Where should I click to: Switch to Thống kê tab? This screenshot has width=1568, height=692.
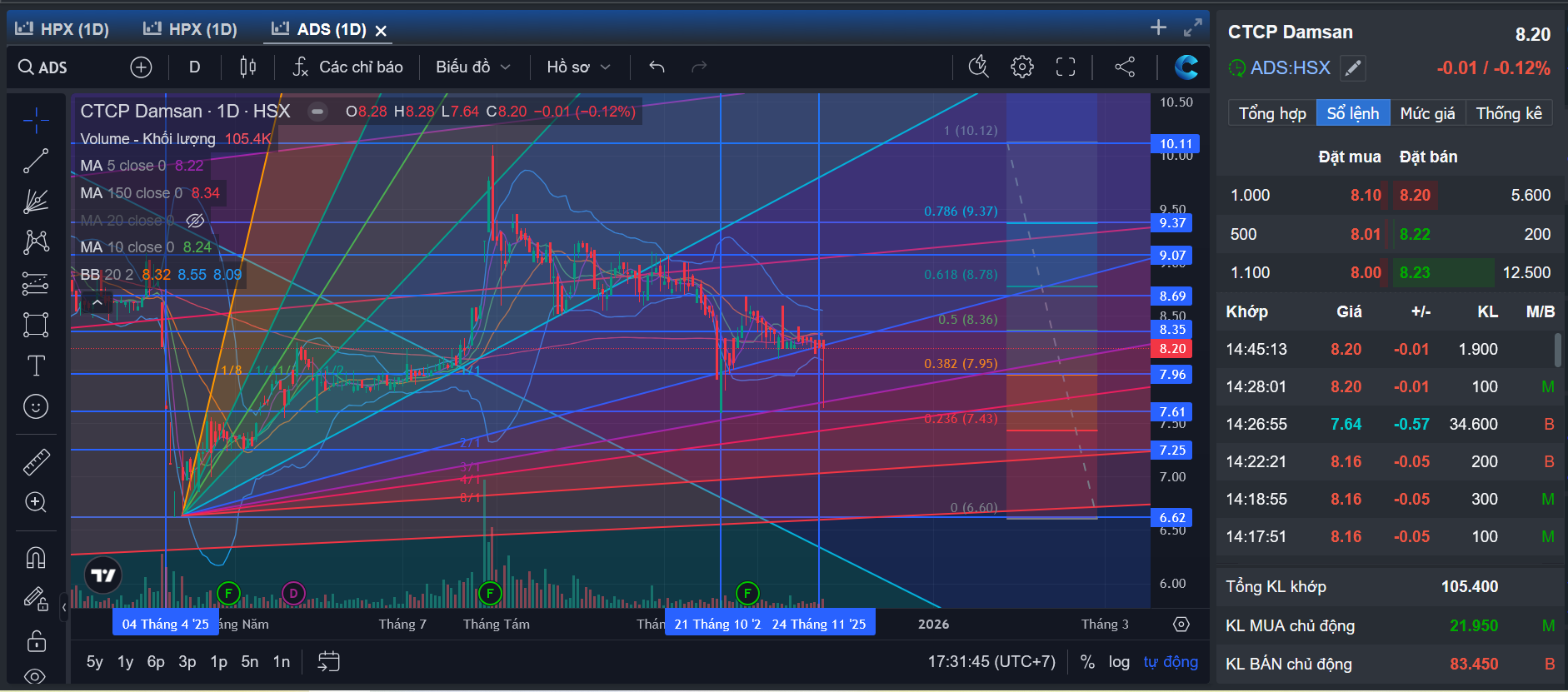click(1509, 113)
